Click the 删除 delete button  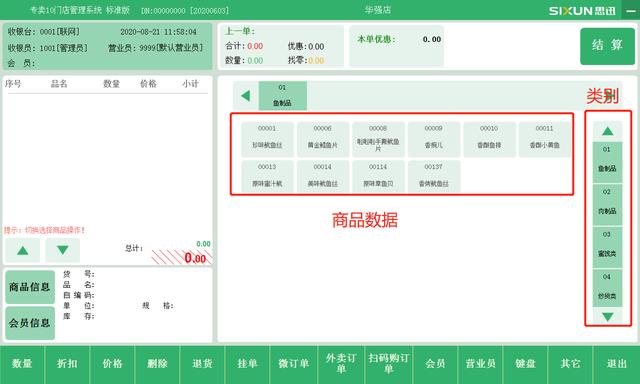coord(157,364)
